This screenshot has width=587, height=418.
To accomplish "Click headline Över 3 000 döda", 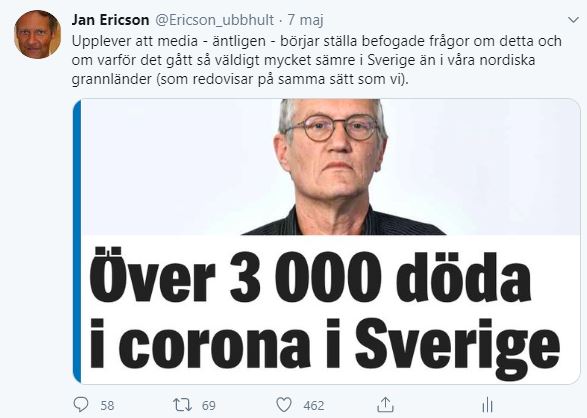I will [310, 275].
